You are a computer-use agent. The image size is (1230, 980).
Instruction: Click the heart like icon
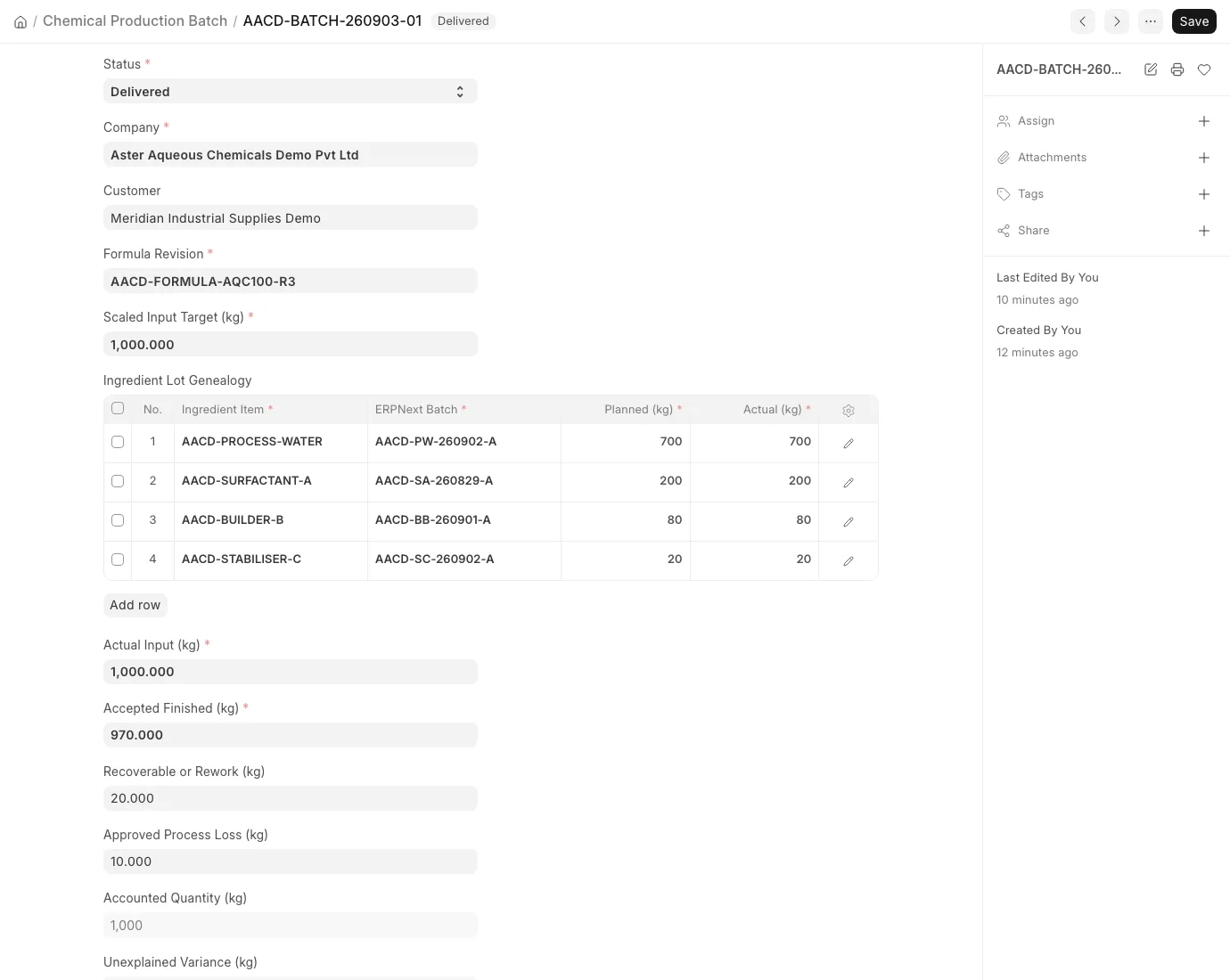(1204, 69)
